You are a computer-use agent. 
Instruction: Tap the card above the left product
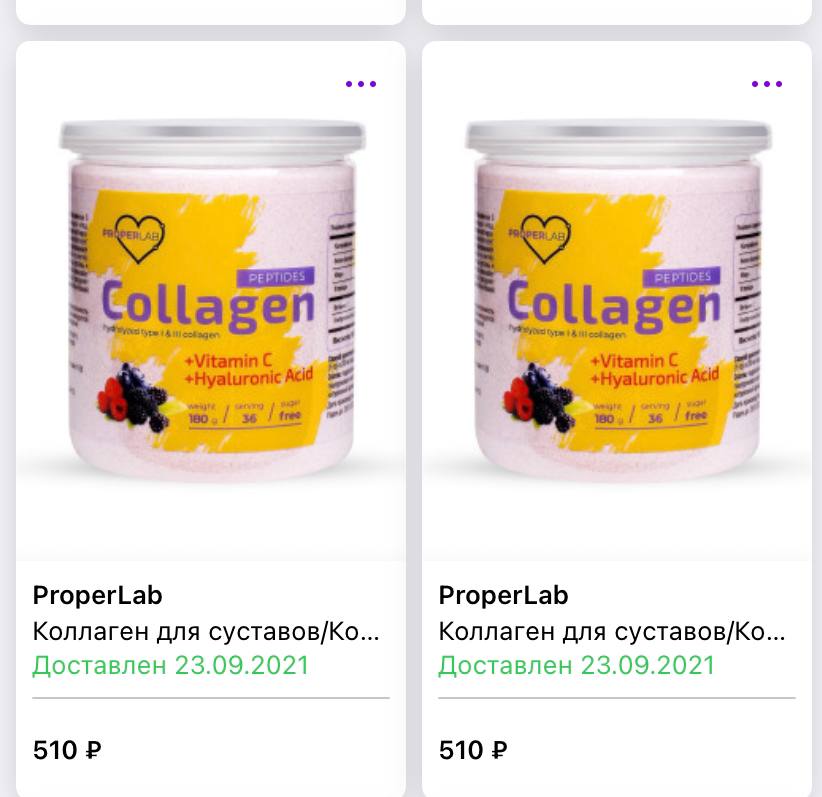[211, 12]
